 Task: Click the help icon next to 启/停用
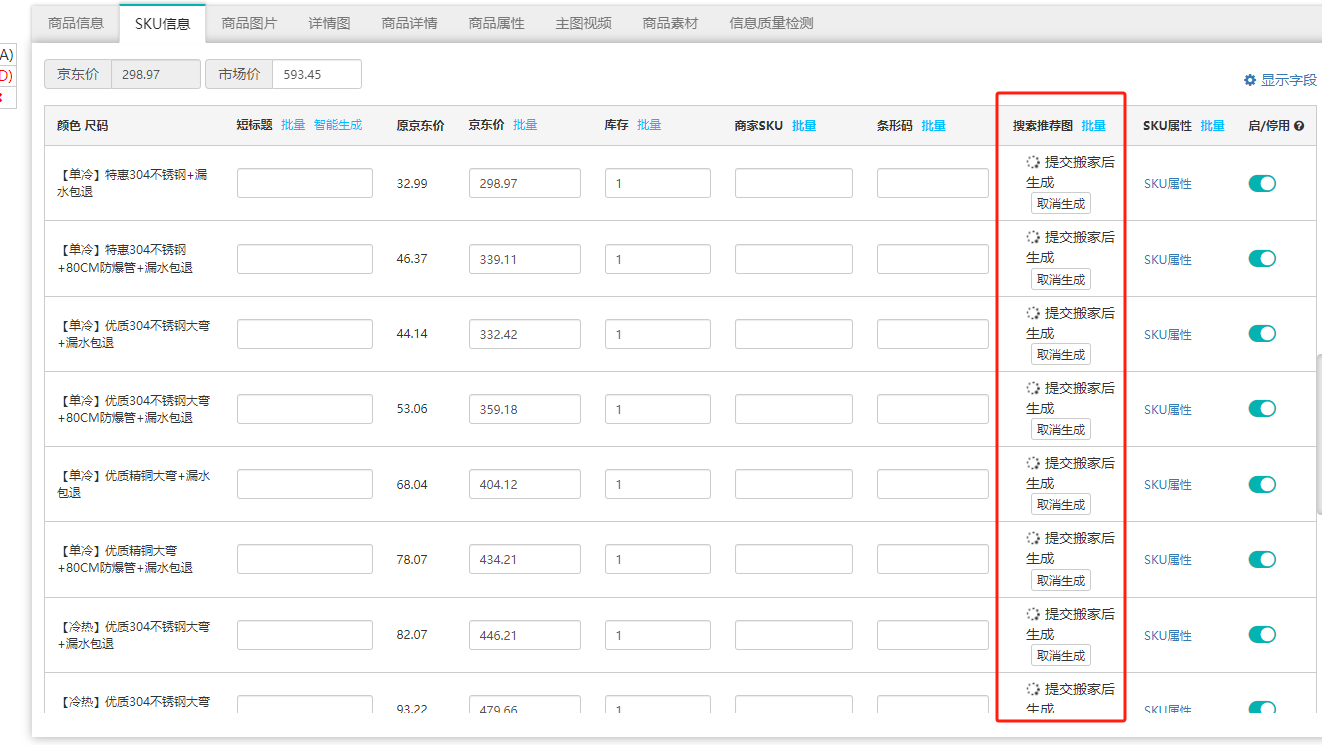1299,126
